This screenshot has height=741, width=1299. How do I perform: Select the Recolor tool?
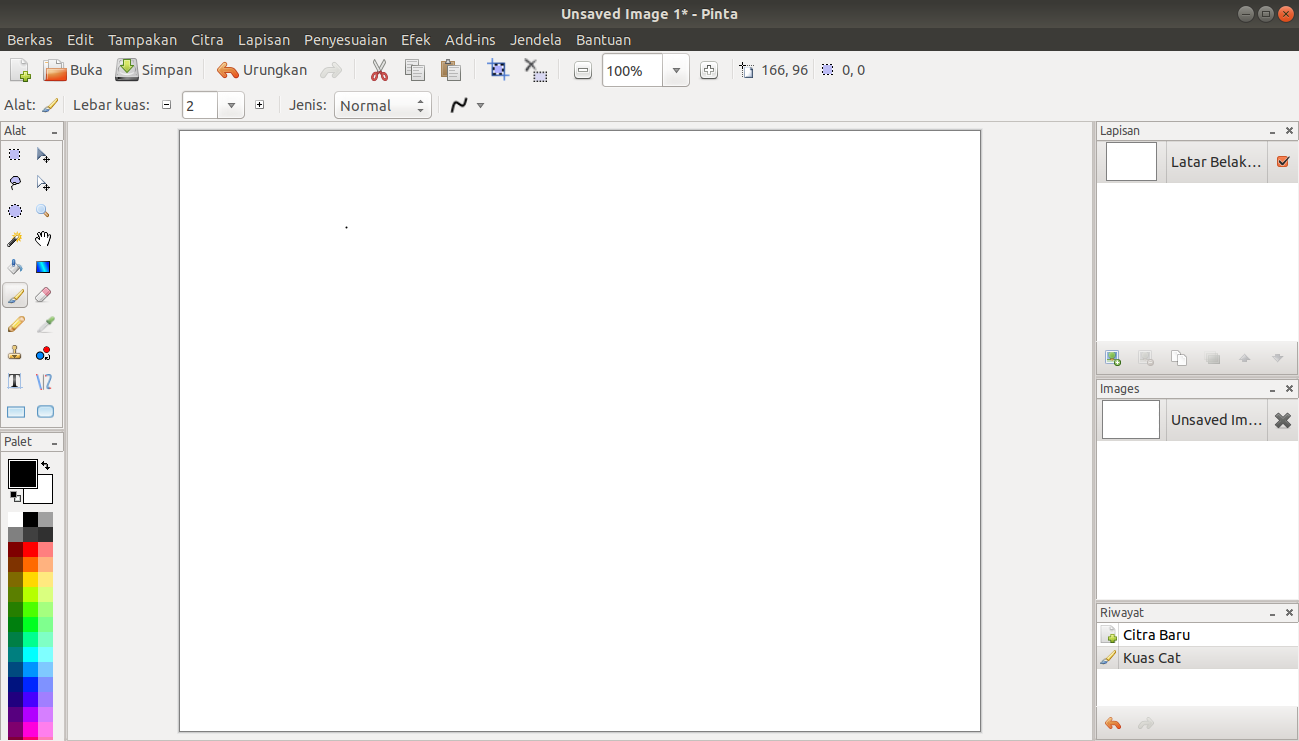[44, 353]
